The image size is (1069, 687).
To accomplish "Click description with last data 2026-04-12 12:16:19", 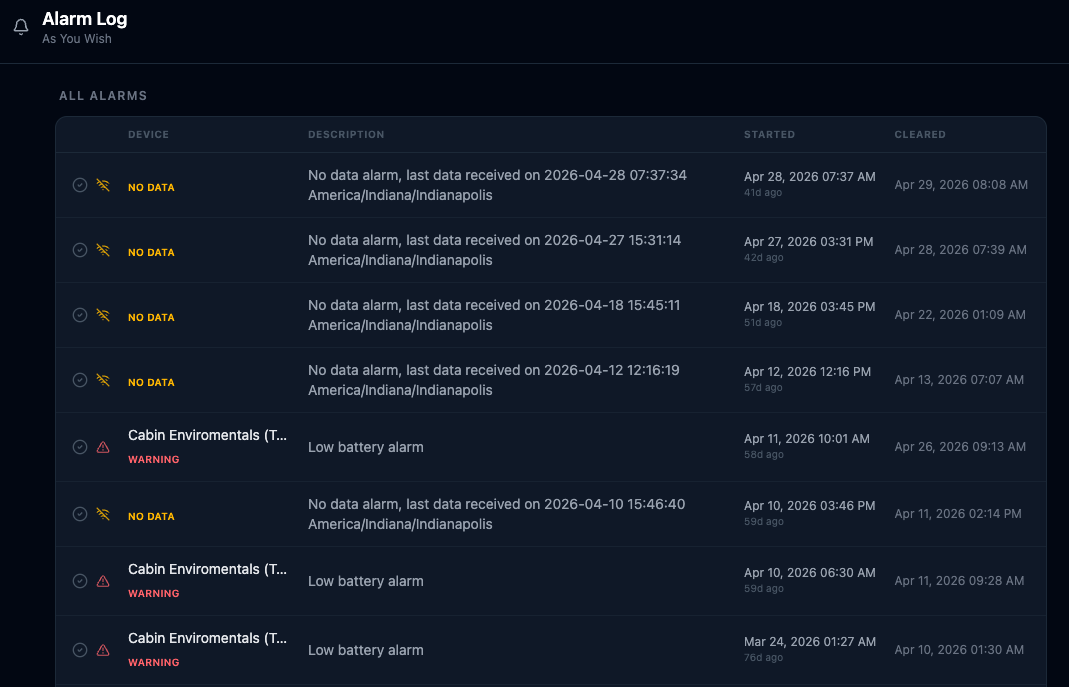I will [494, 380].
